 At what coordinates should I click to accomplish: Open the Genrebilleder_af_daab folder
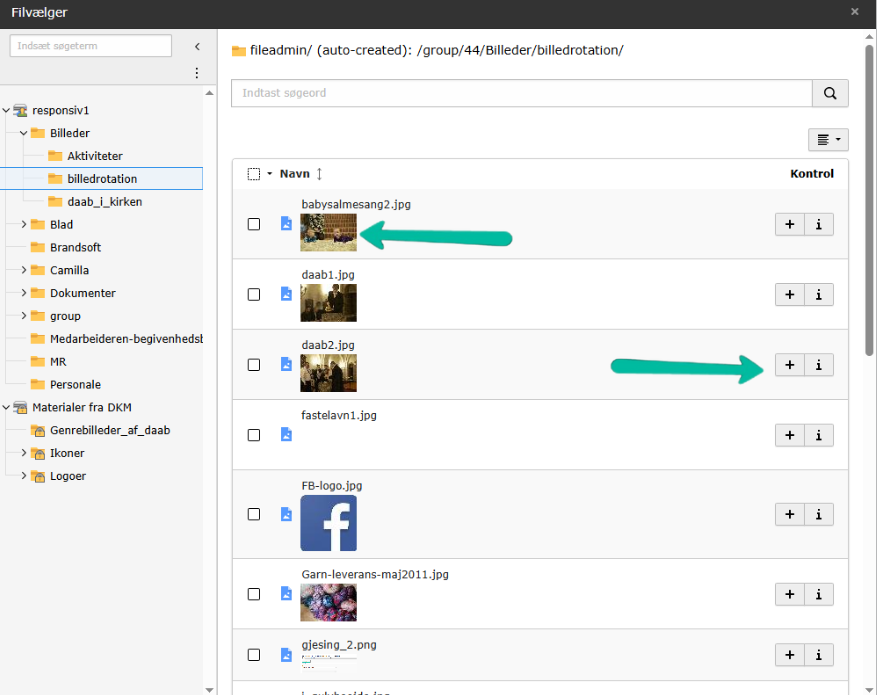[x=109, y=430]
